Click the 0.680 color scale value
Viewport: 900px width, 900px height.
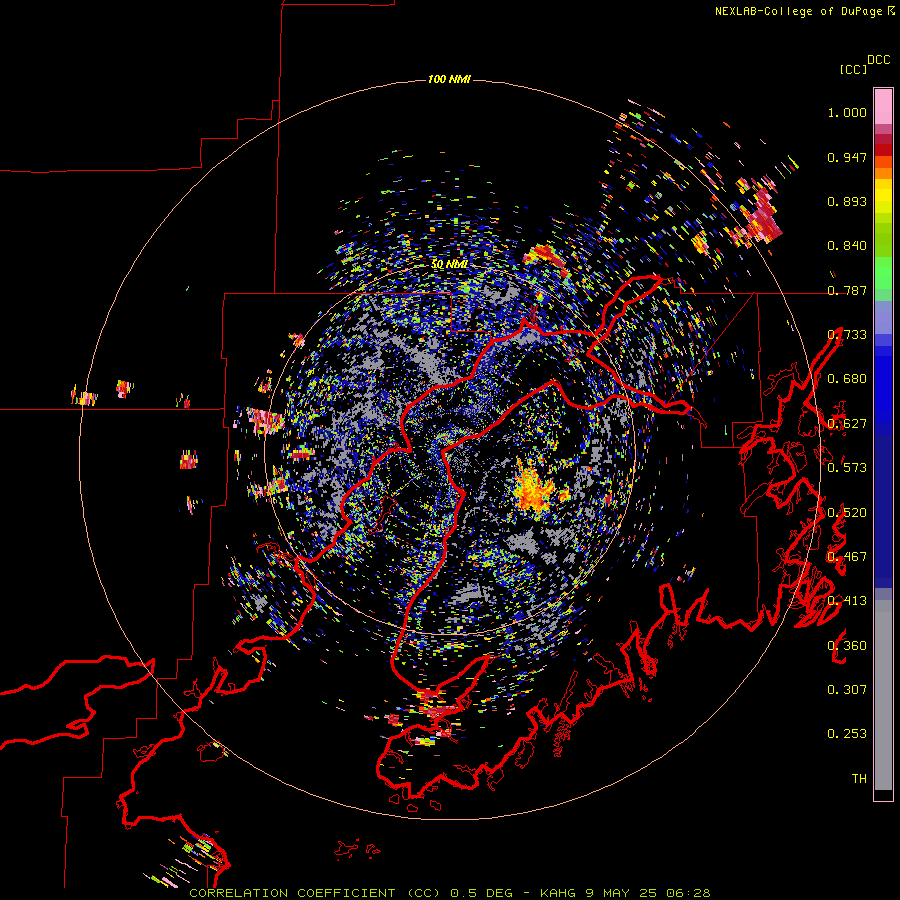pos(847,379)
